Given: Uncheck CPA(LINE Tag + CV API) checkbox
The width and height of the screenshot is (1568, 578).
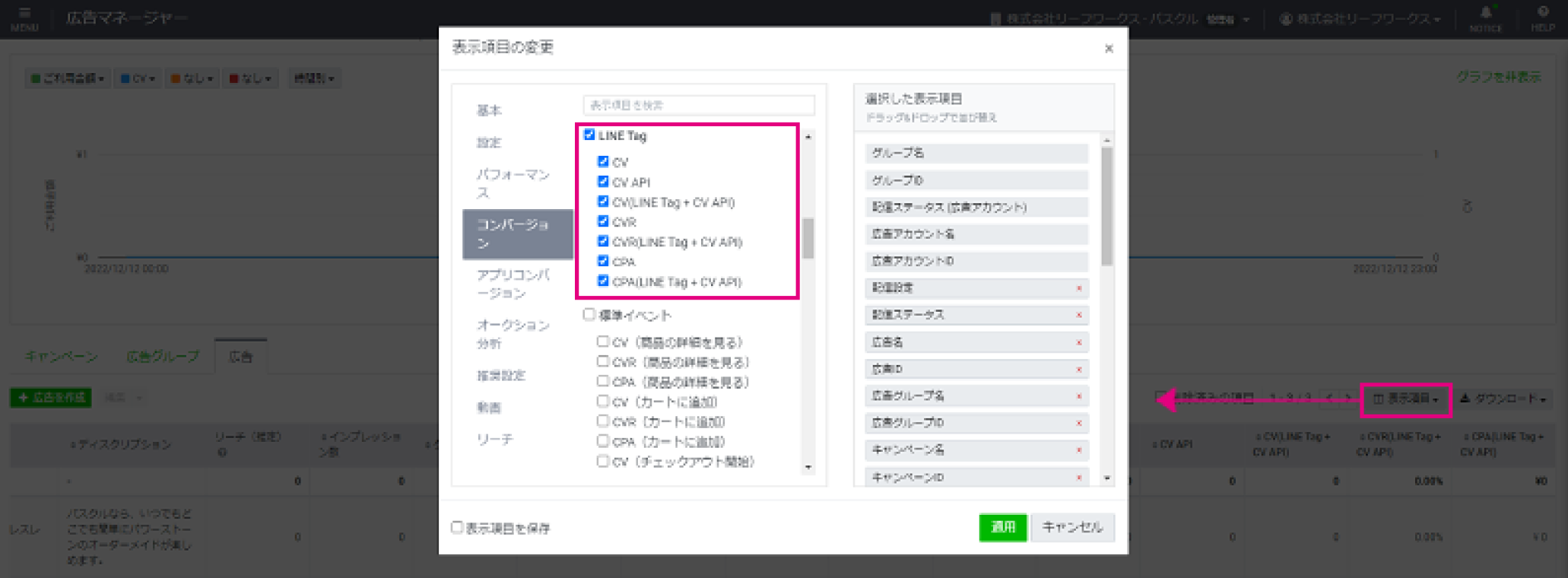Looking at the screenshot, I should pos(603,281).
